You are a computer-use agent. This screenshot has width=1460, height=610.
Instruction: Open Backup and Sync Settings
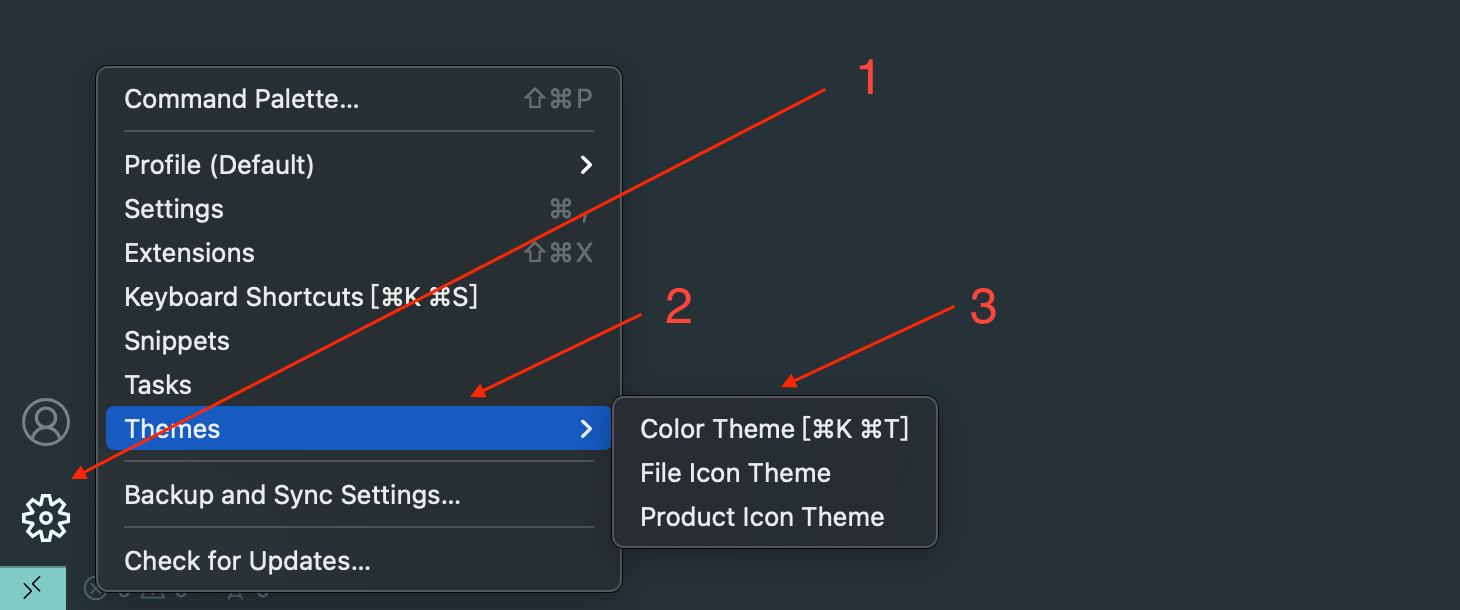point(292,495)
